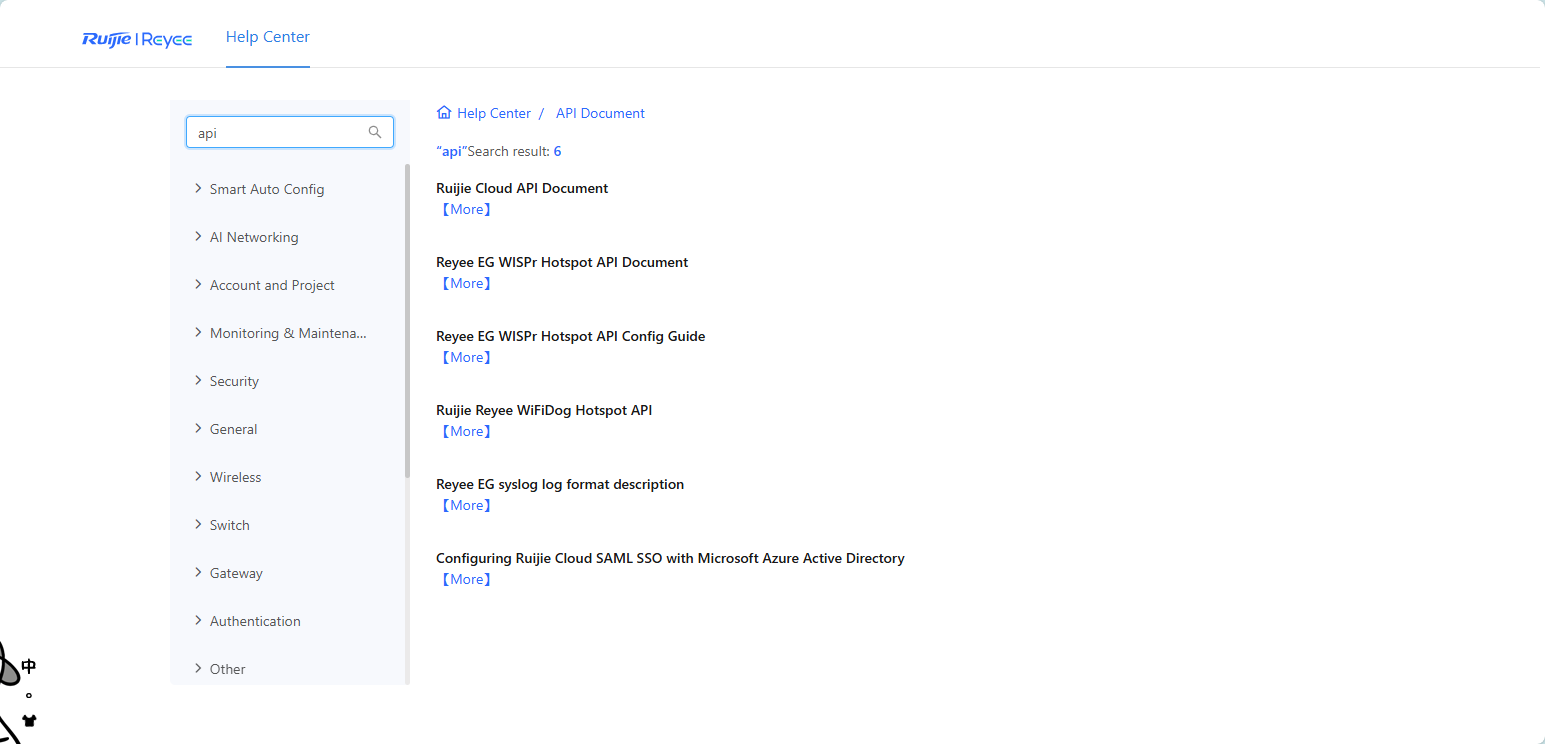Expand the Account and Project chevron
The image size is (1545, 744).
198,284
